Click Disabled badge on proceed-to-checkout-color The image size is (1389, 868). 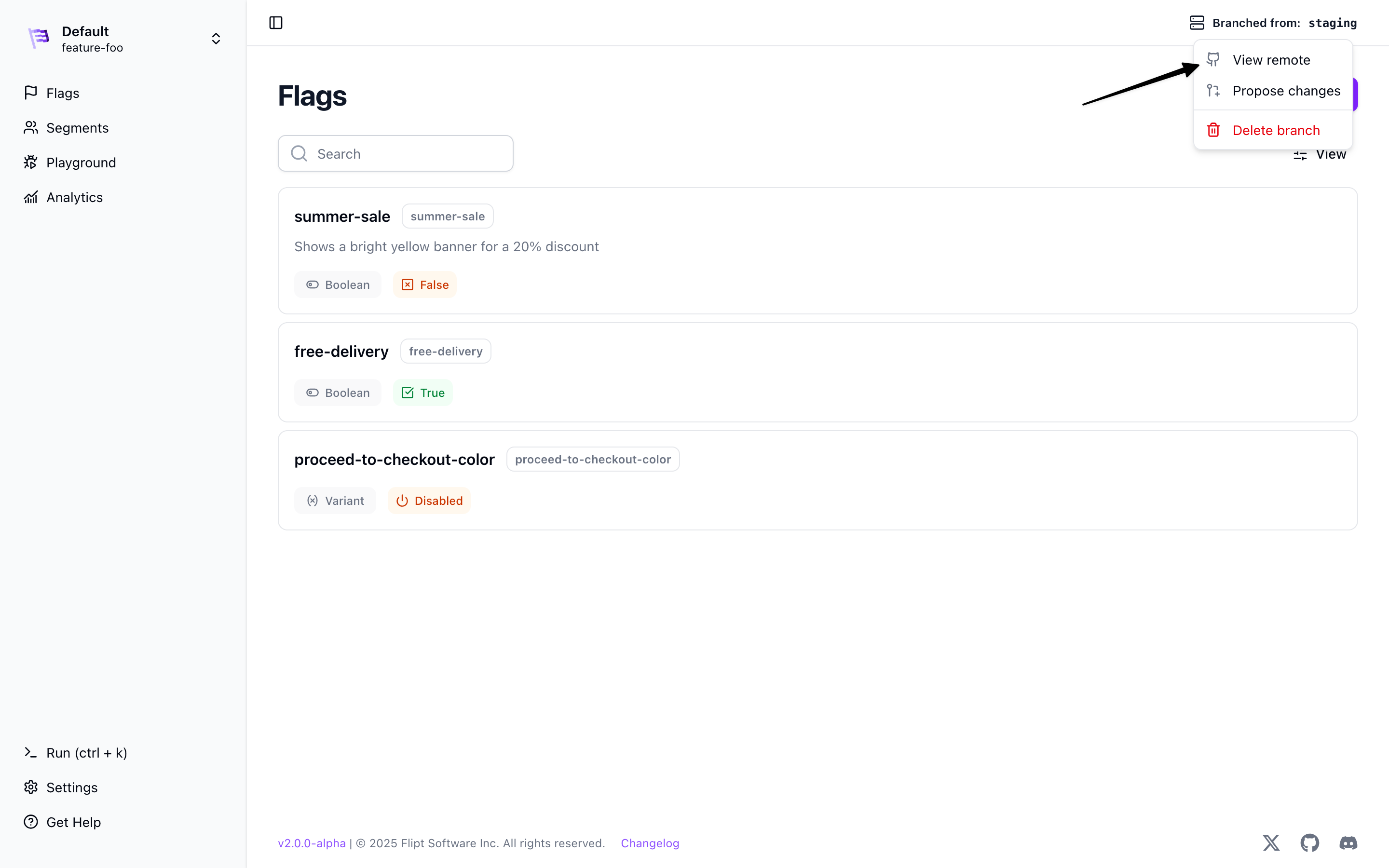pos(429,501)
